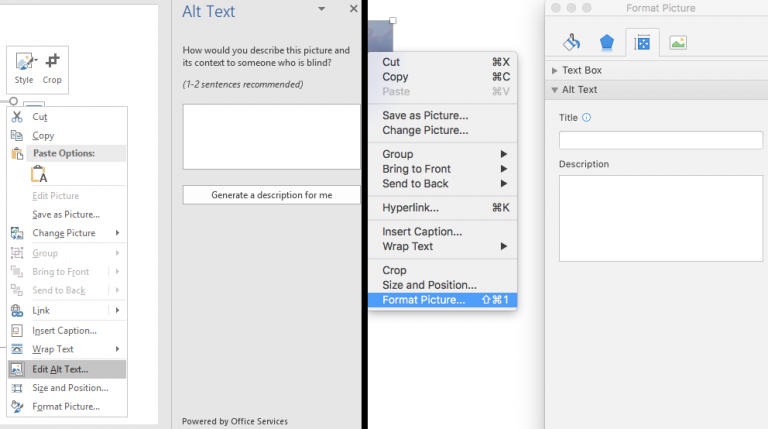The width and height of the screenshot is (768, 429).
Task: Open the Alt Text pane options dropdown
Action: (x=321, y=9)
